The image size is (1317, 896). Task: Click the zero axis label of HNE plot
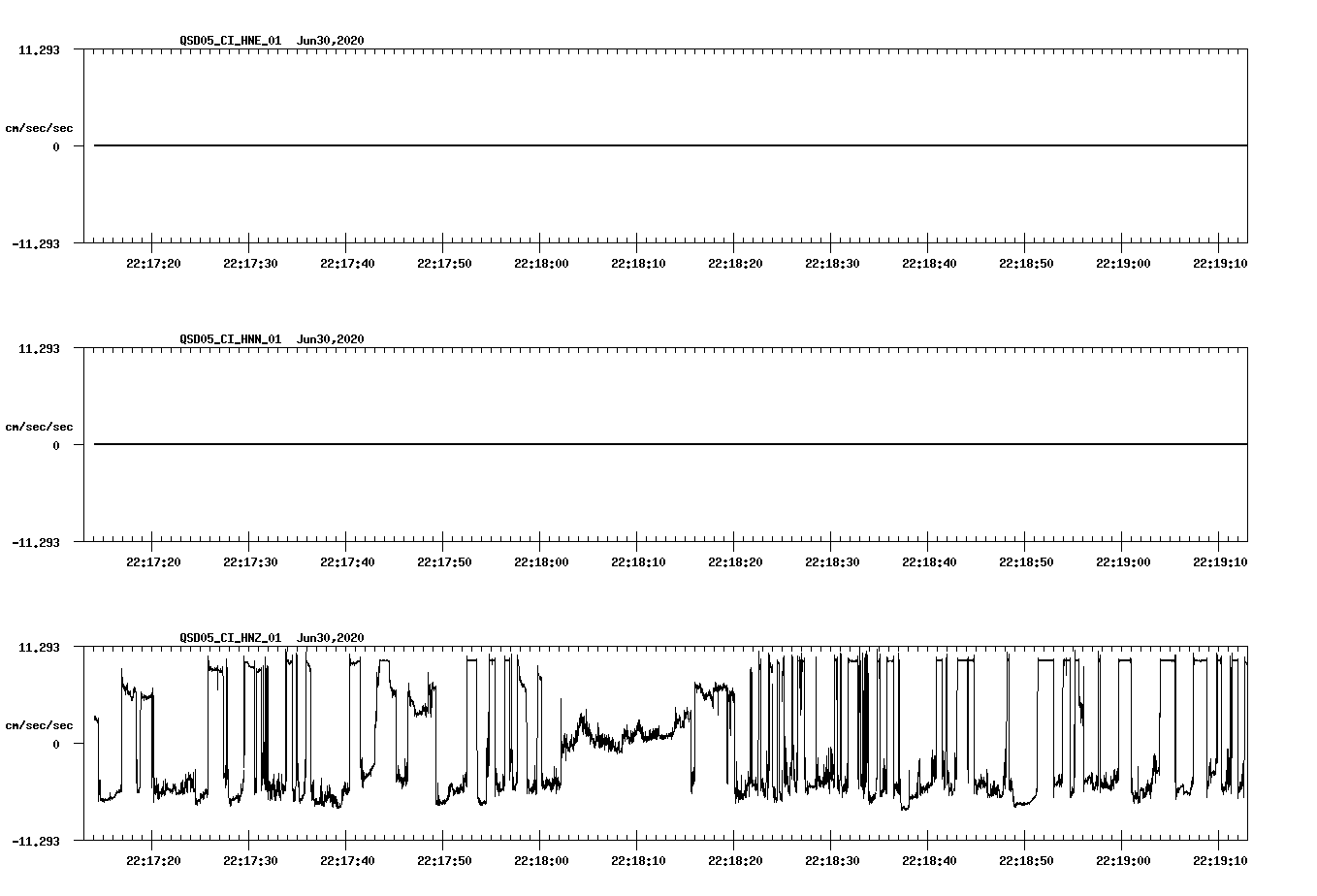click(56, 147)
